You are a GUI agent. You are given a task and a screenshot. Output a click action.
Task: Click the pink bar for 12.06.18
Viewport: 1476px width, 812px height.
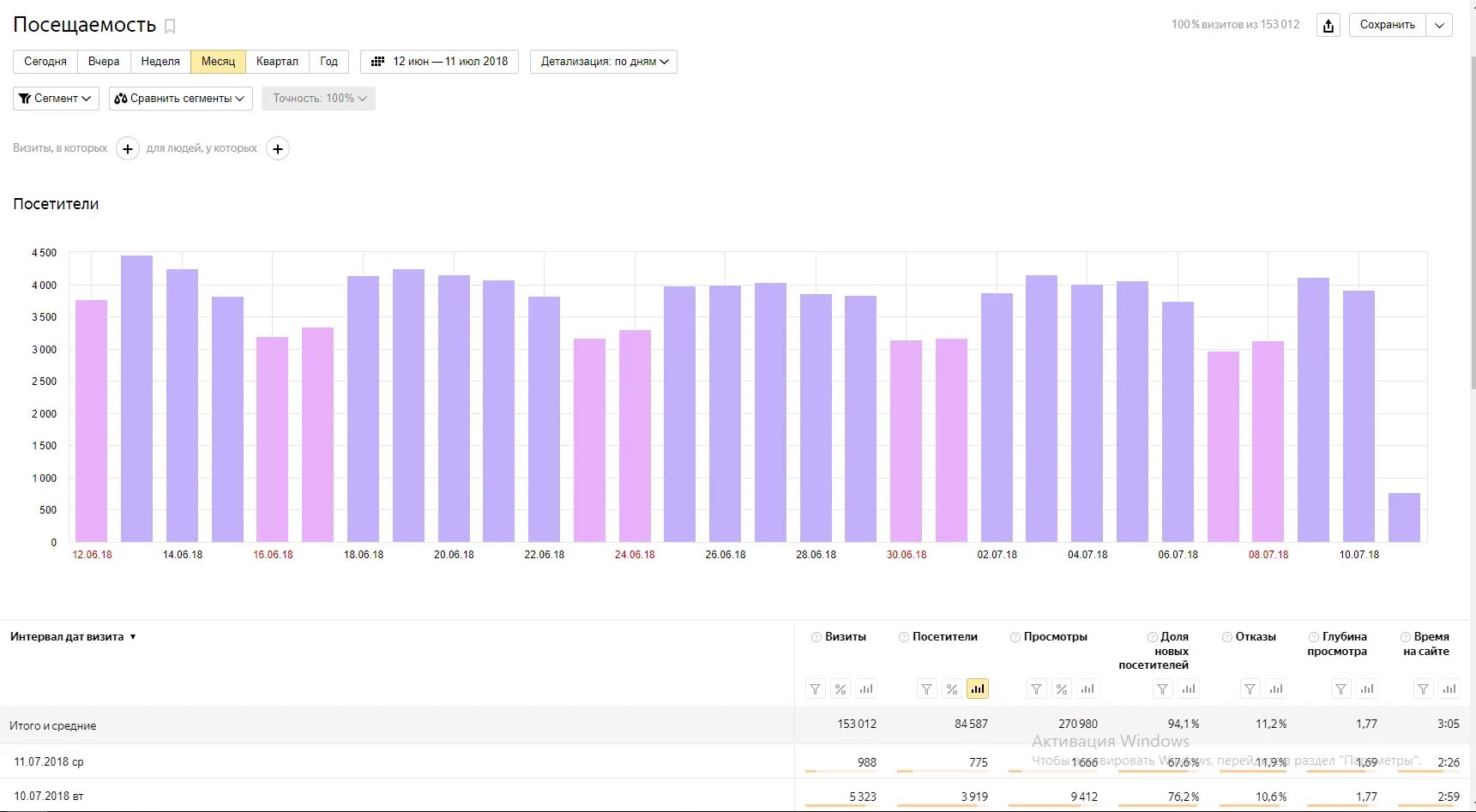pyautogui.click(x=92, y=421)
